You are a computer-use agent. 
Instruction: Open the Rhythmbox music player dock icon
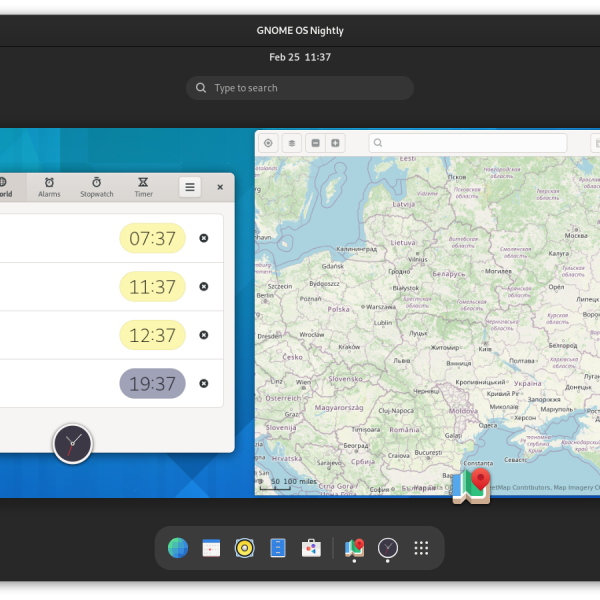(x=245, y=548)
